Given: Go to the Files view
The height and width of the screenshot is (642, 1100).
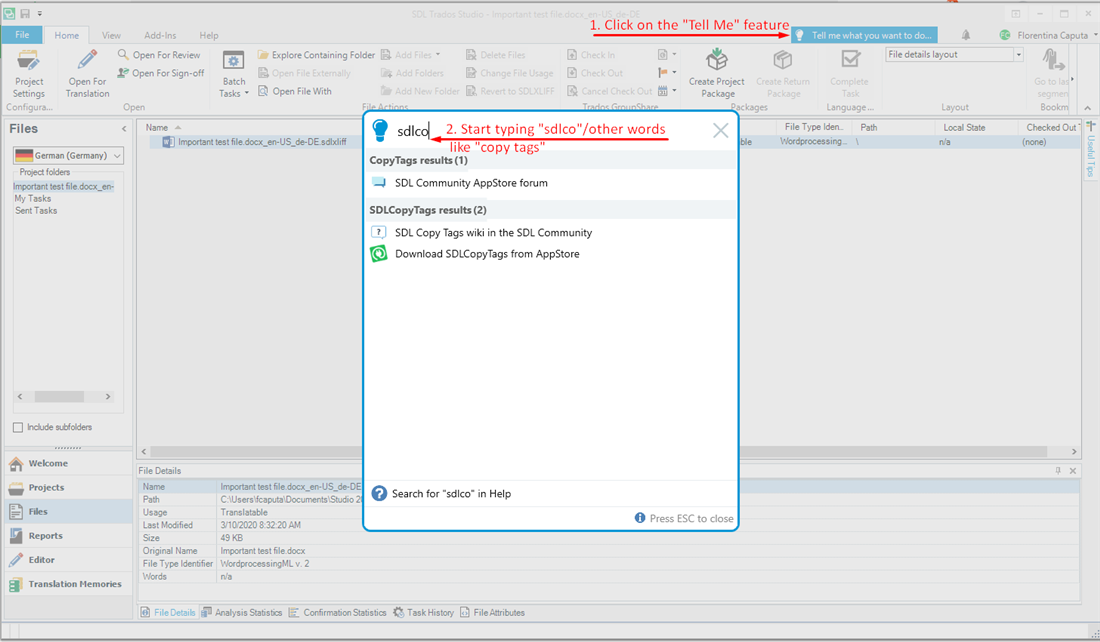Looking at the screenshot, I should pos(68,511).
